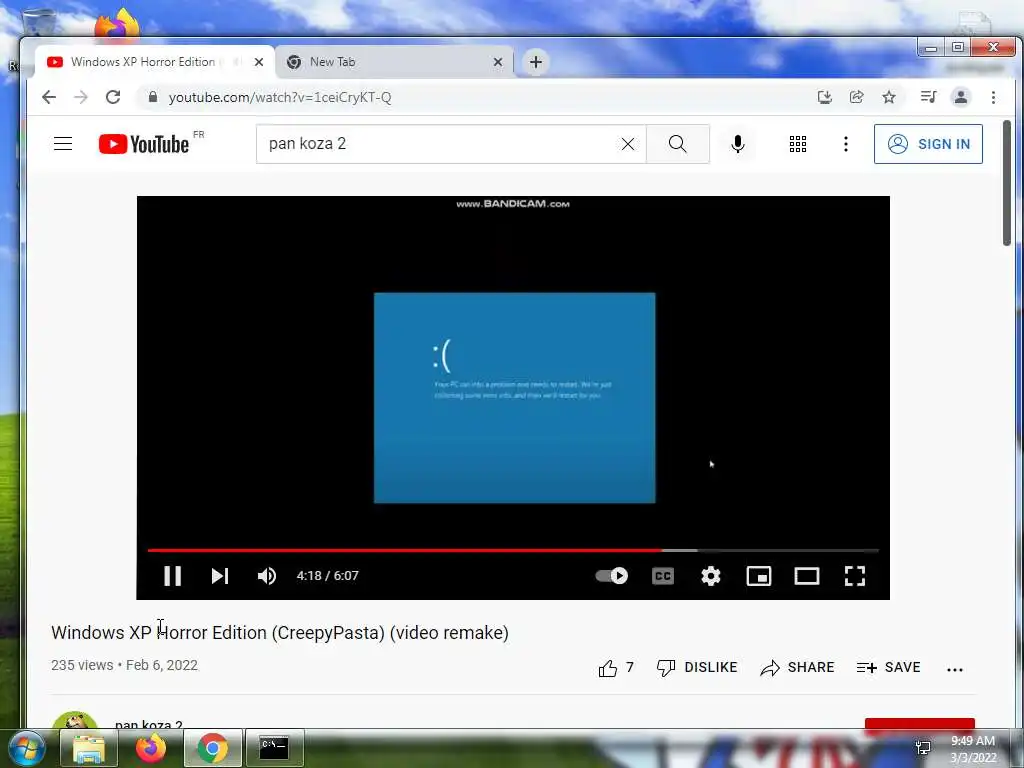
Task: Open Firefox from the taskbar
Action: (150, 748)
